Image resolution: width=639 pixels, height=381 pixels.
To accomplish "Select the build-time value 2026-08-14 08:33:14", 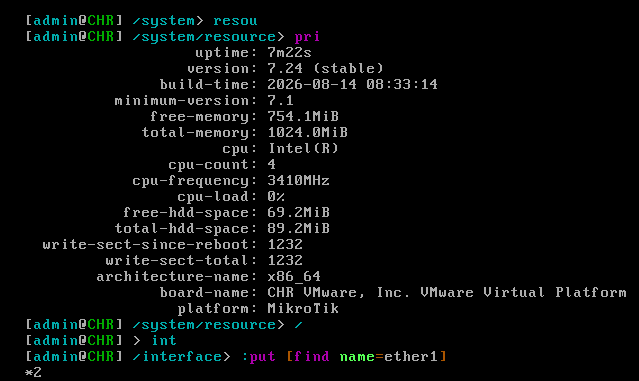I will [x=353, y=84].
